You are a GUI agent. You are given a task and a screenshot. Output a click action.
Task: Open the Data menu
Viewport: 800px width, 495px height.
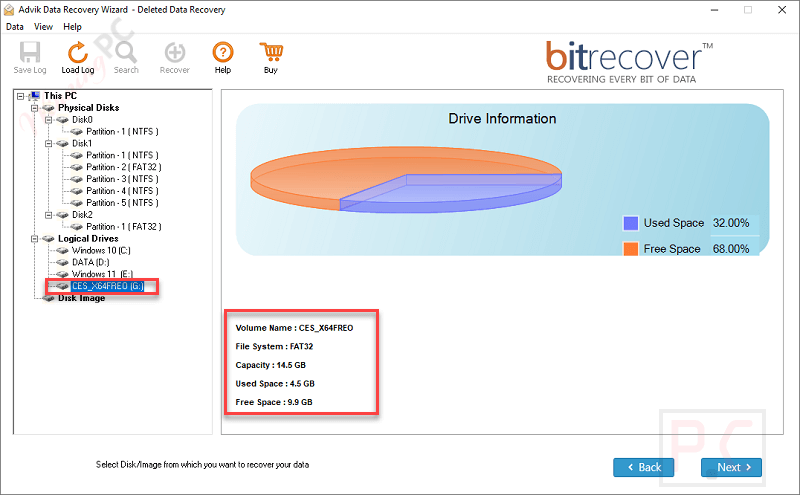[15, 27]
